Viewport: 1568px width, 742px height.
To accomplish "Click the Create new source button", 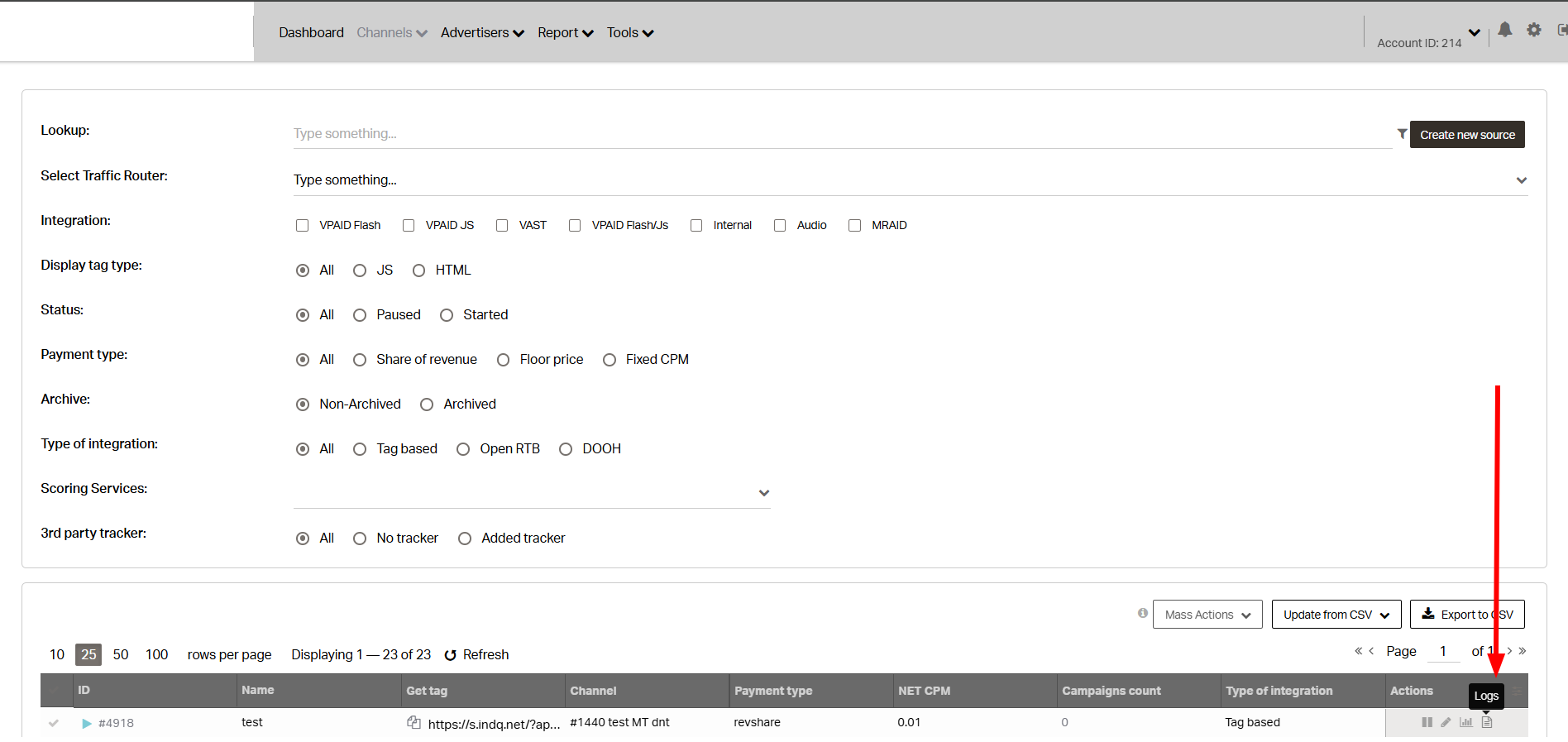I will pyautogui.click(x=1467, y=135).
